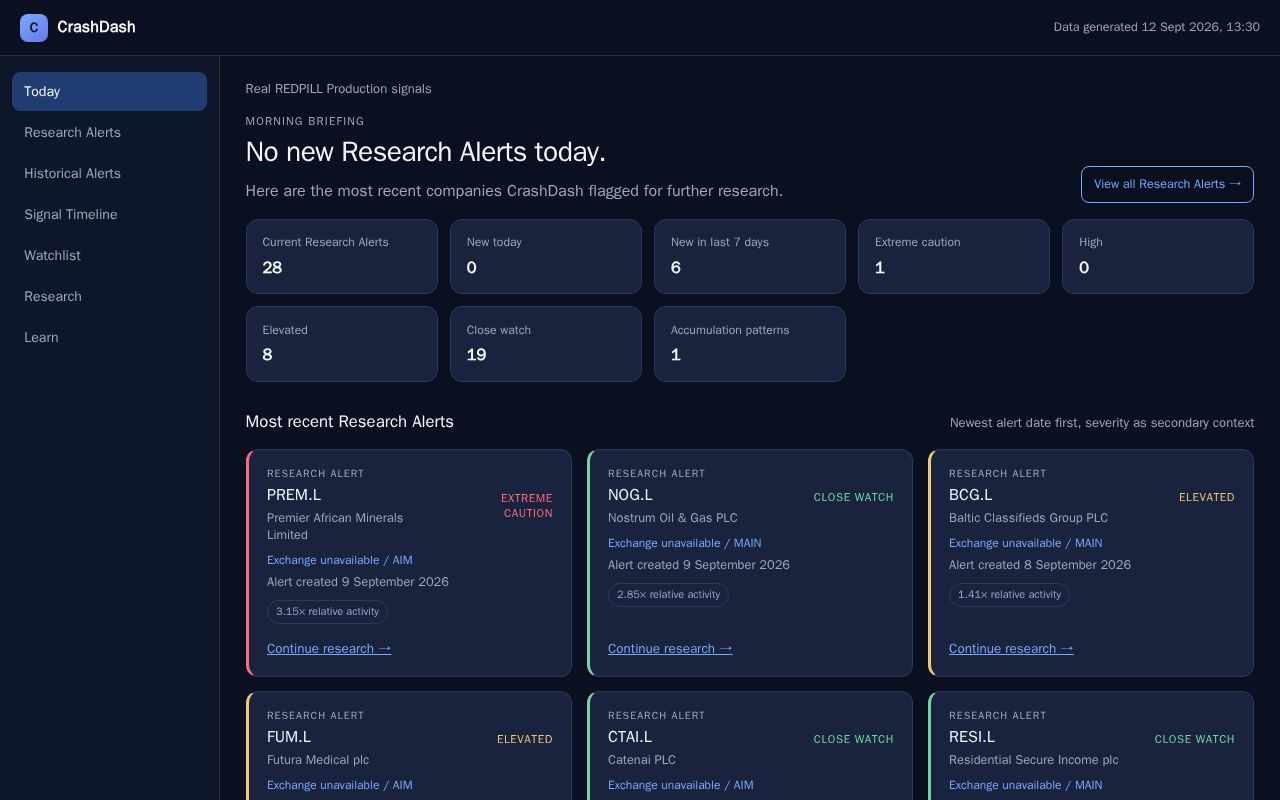Open the New today stat card
The image size is (1280, 800).
coord(546,256)
